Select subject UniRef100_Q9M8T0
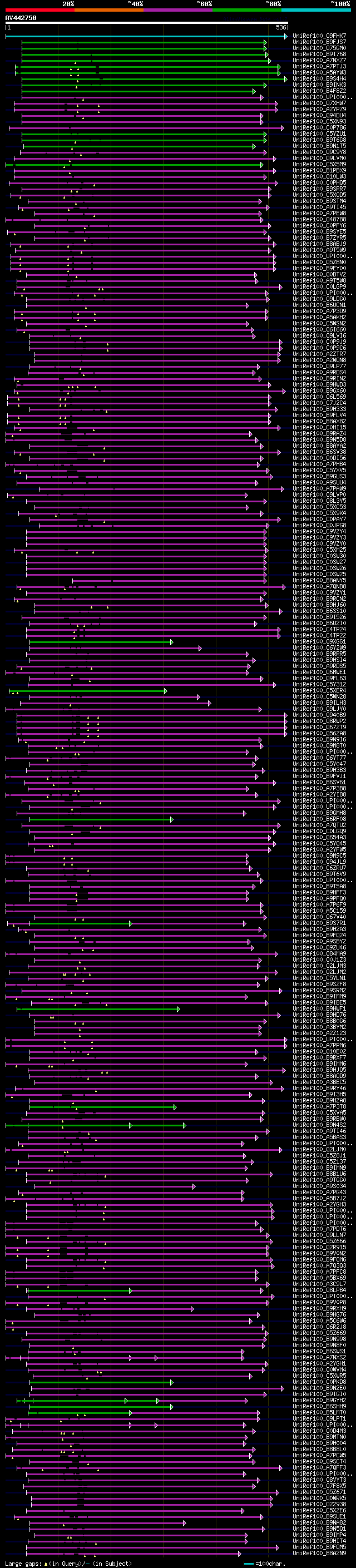This screenshot has width=356, height=1568. pos(319,746)
